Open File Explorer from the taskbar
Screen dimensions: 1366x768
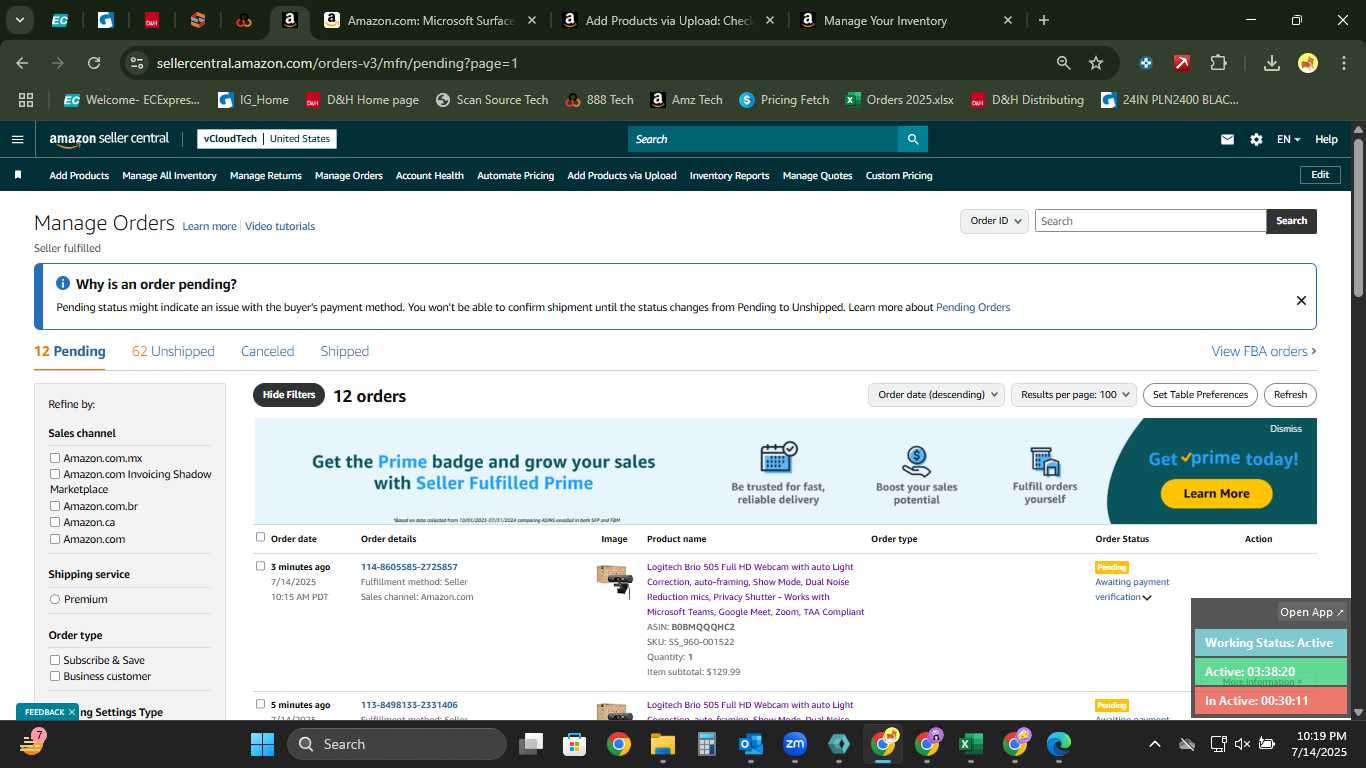663,744
